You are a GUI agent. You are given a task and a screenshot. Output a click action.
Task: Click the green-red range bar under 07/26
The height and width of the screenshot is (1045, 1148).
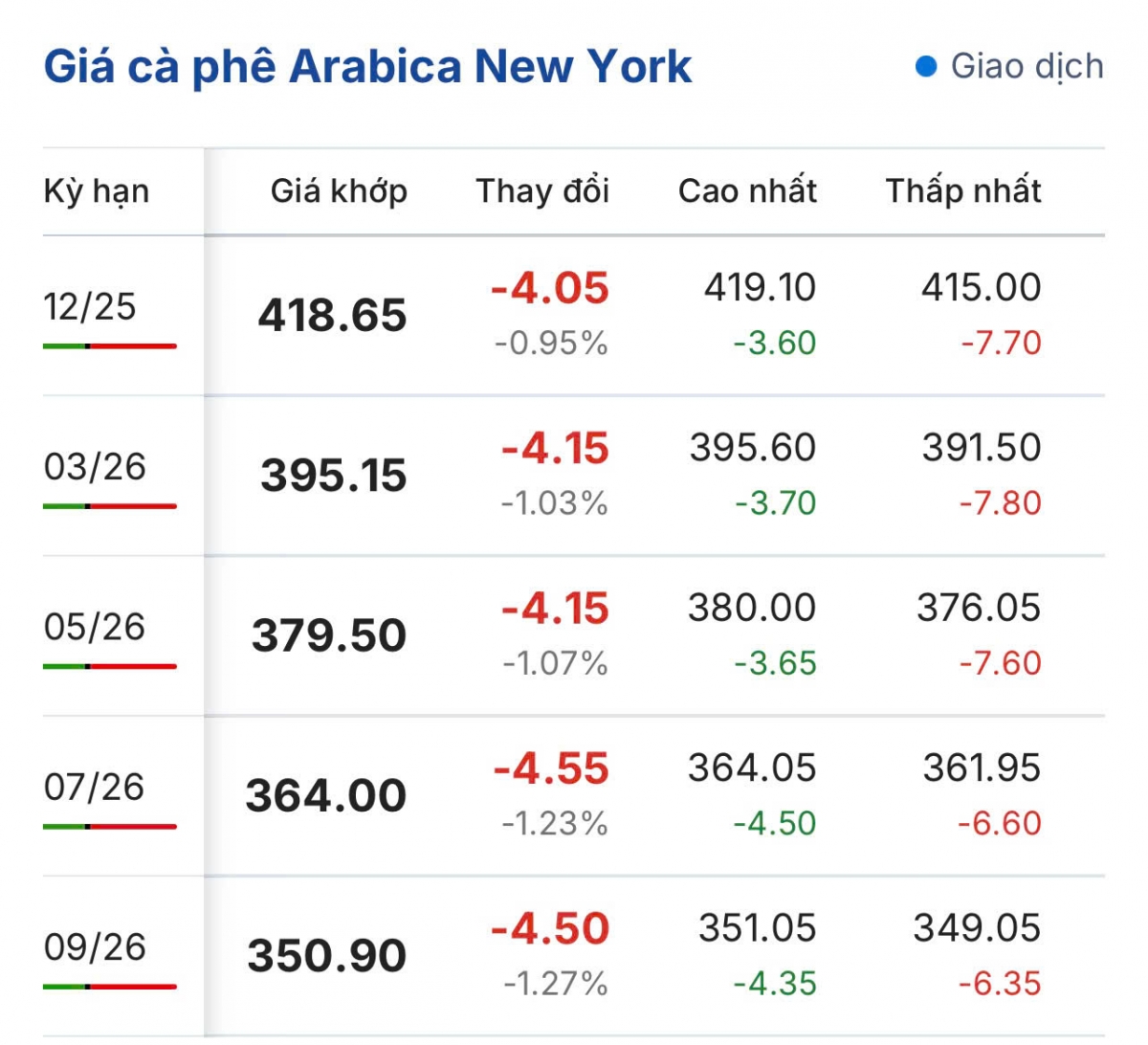(109, 826)
